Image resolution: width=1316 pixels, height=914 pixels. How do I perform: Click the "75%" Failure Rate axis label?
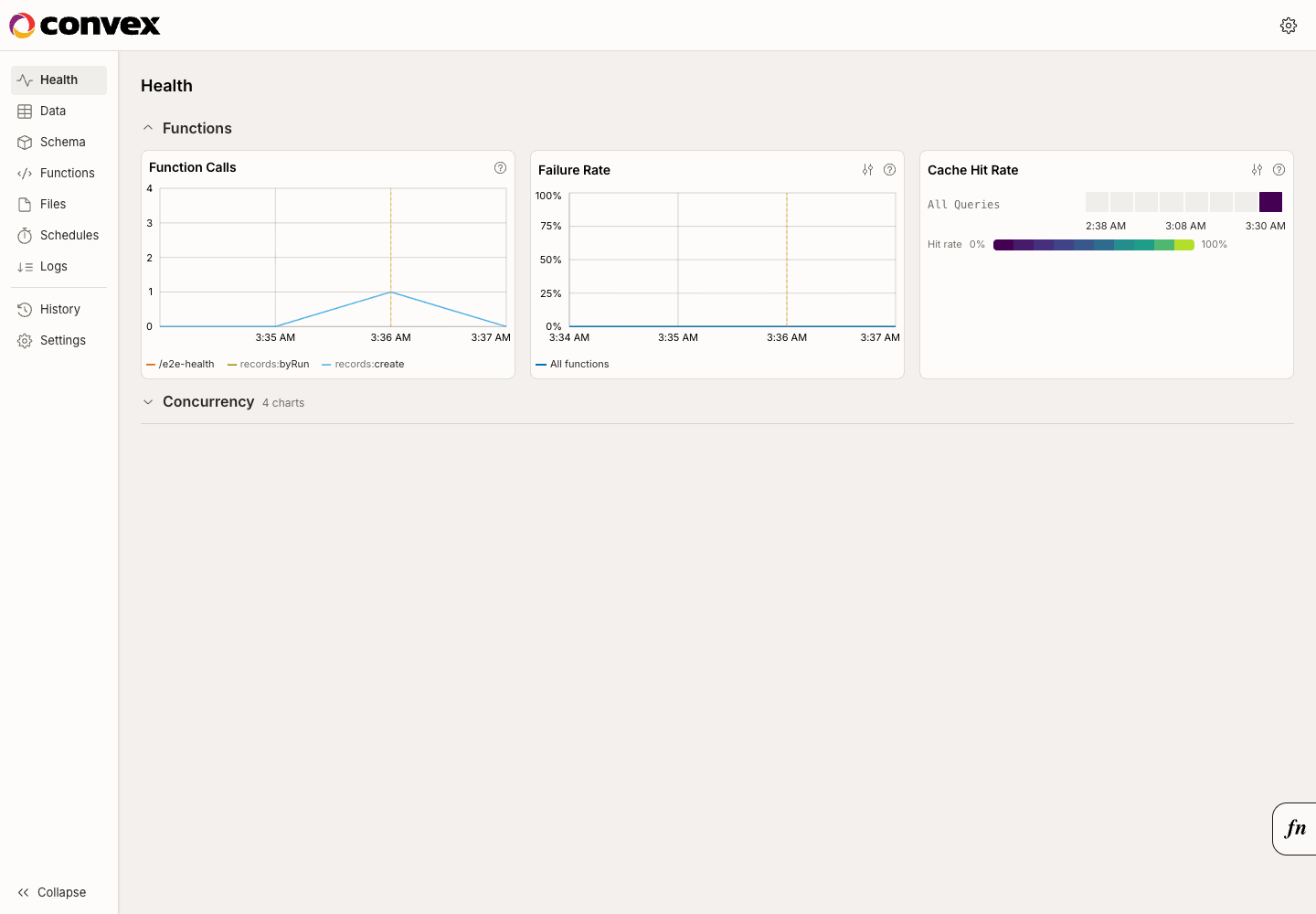pyautogui.click(x=551, y=226)
